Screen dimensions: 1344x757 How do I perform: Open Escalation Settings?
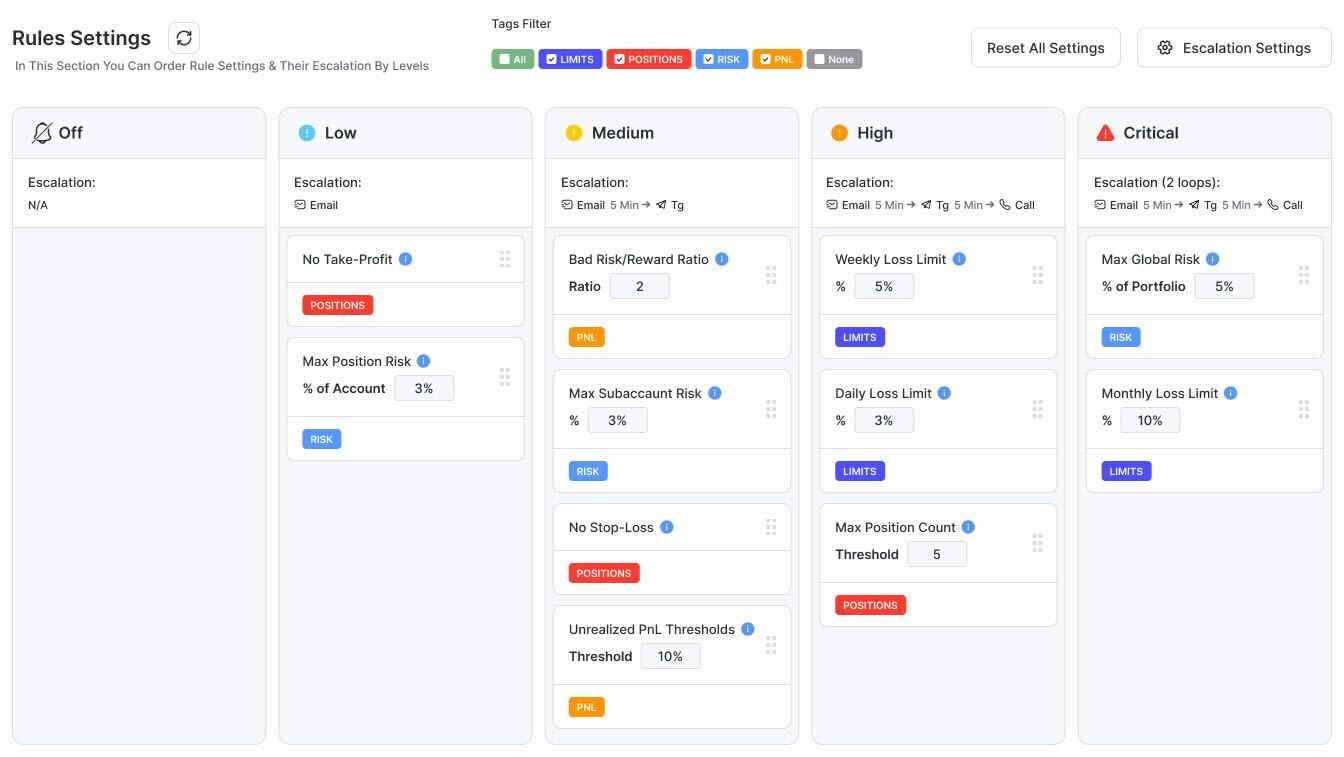pos(1234,48)
